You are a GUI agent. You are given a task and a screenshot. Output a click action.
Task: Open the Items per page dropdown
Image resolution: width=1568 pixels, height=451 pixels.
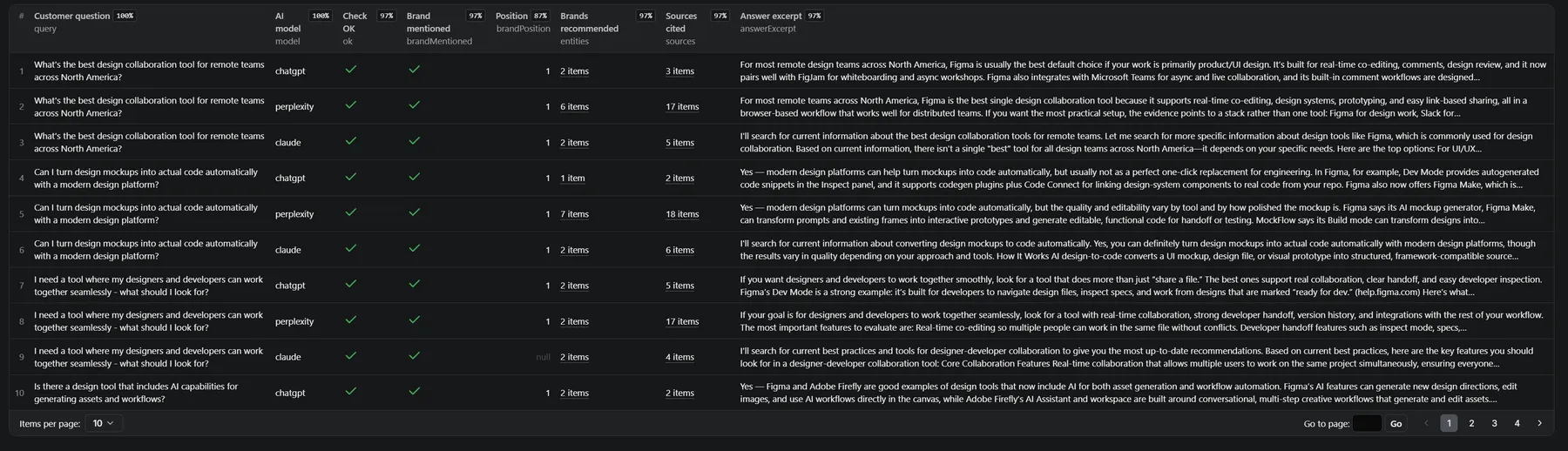105,423
